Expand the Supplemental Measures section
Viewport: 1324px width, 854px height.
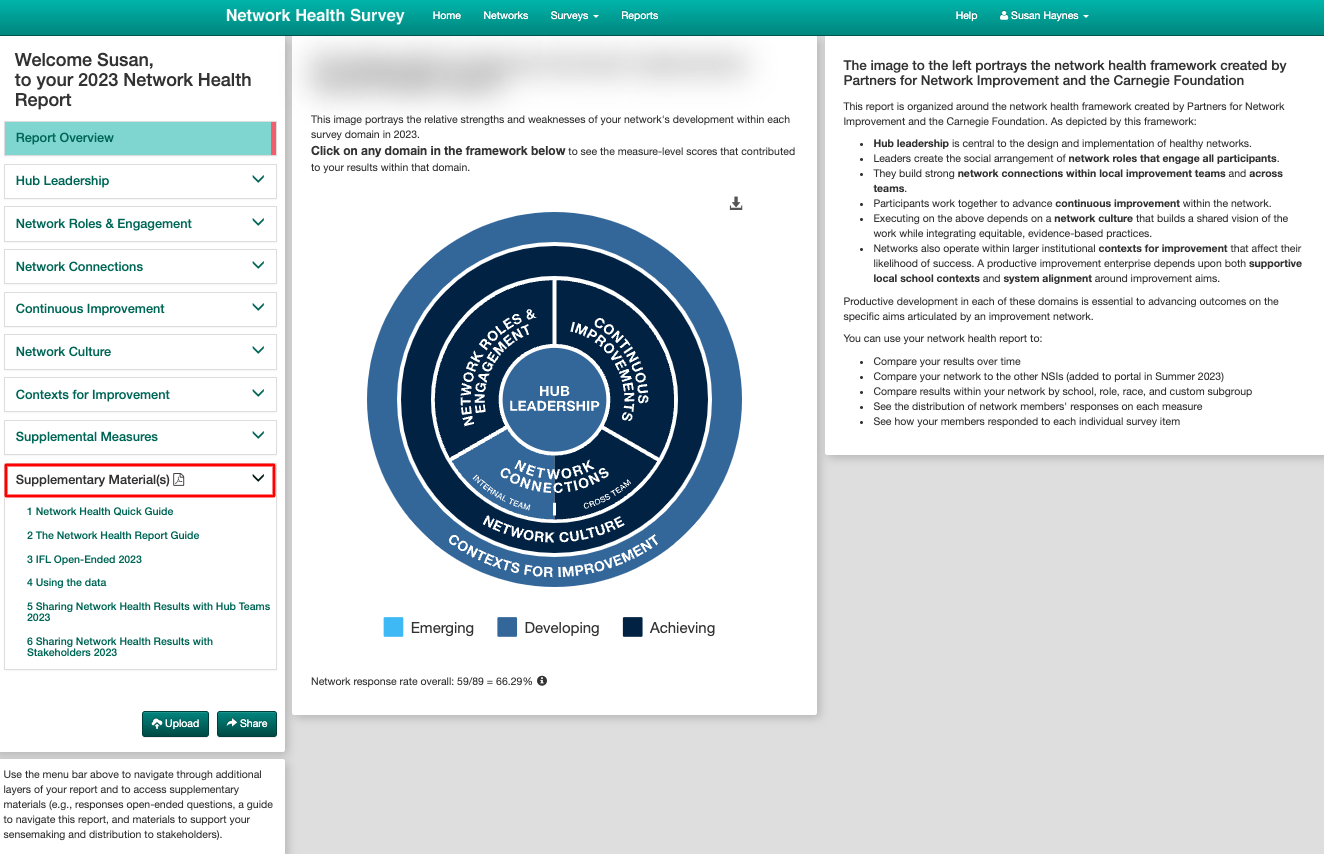coord(140,437)
